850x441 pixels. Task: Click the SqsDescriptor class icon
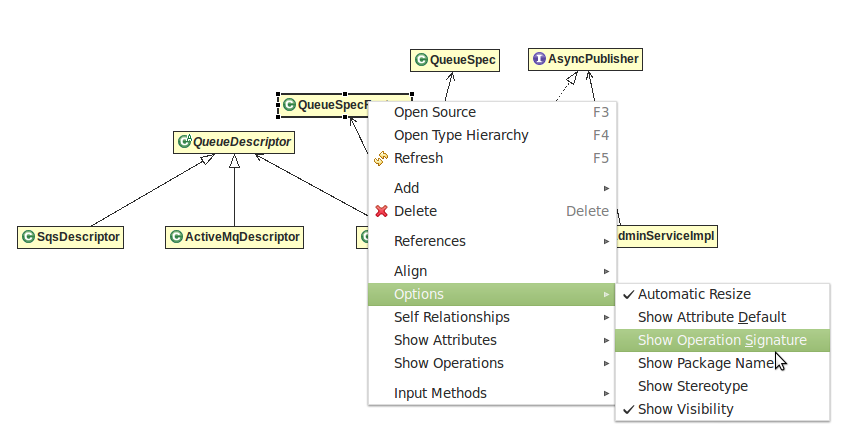coord(28,237)
